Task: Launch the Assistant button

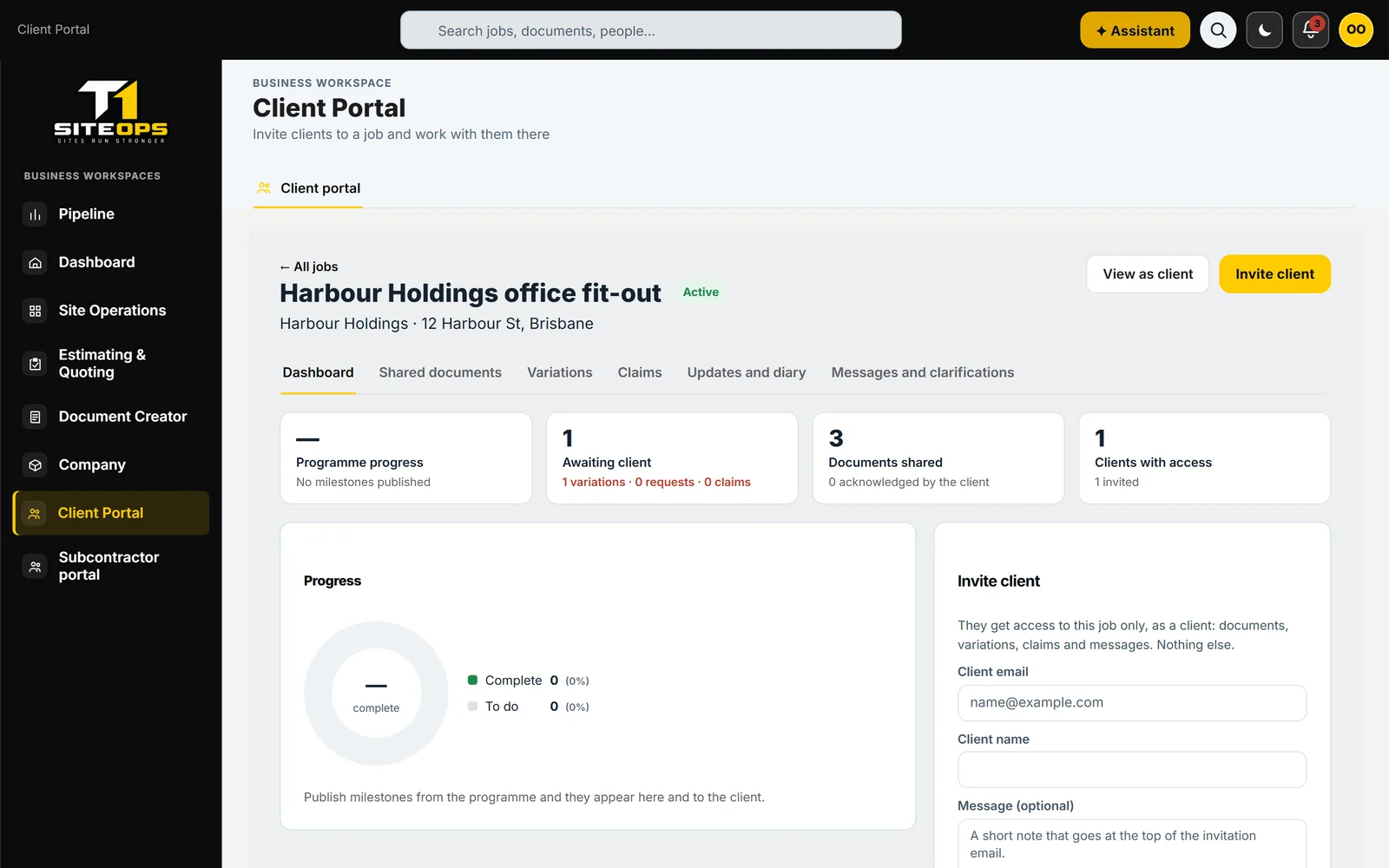Action: point(1135,30)
